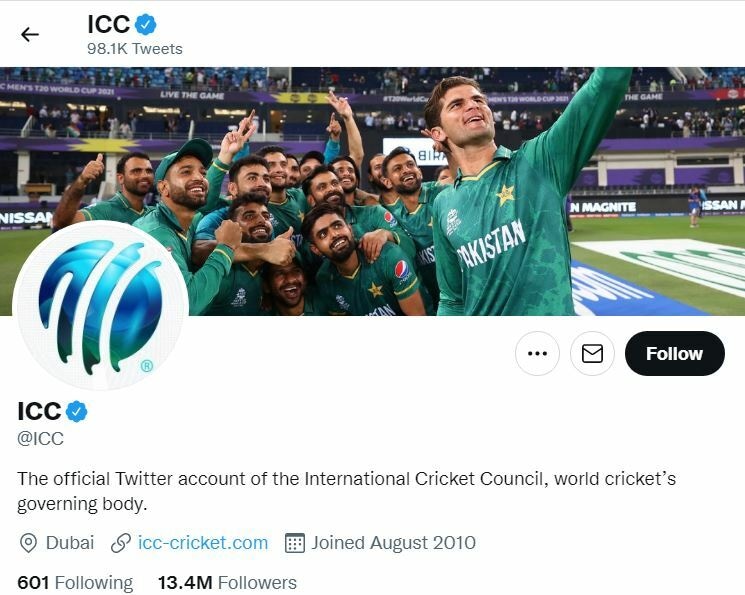This screenshot has height=595, width=745.
Task: Click the @ICC handle text
Action: click(40, 438)
